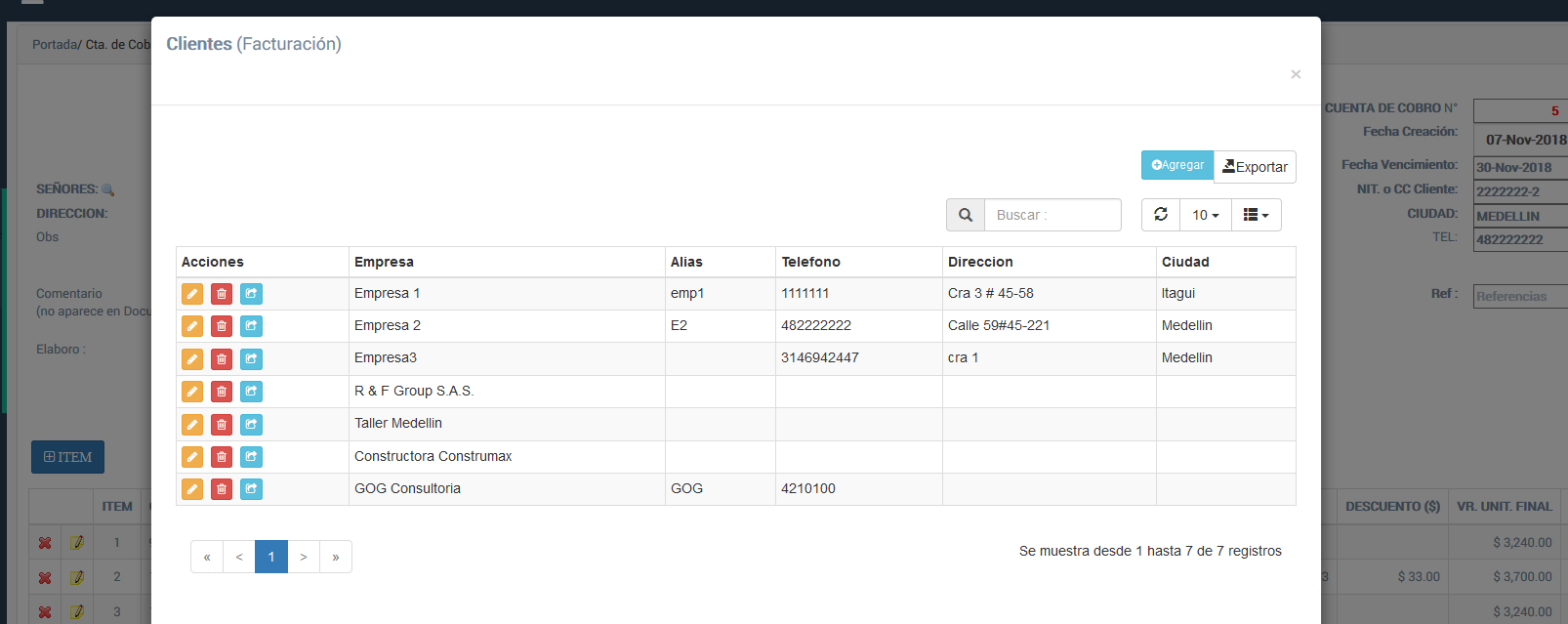Screen dimensions: 1568x624
Task: Close the Clientes modal dialog
Action: (1296, 74)
